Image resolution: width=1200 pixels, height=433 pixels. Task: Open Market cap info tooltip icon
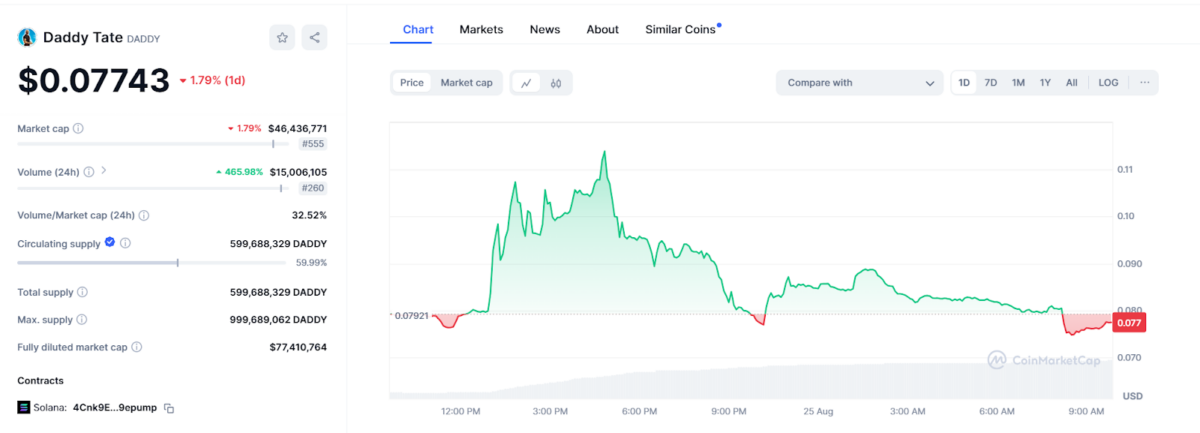(x=78, y=129)
